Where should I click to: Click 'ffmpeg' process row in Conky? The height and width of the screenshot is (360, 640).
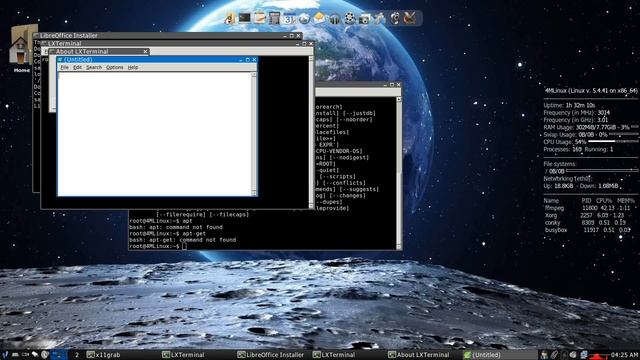(587, 208)
